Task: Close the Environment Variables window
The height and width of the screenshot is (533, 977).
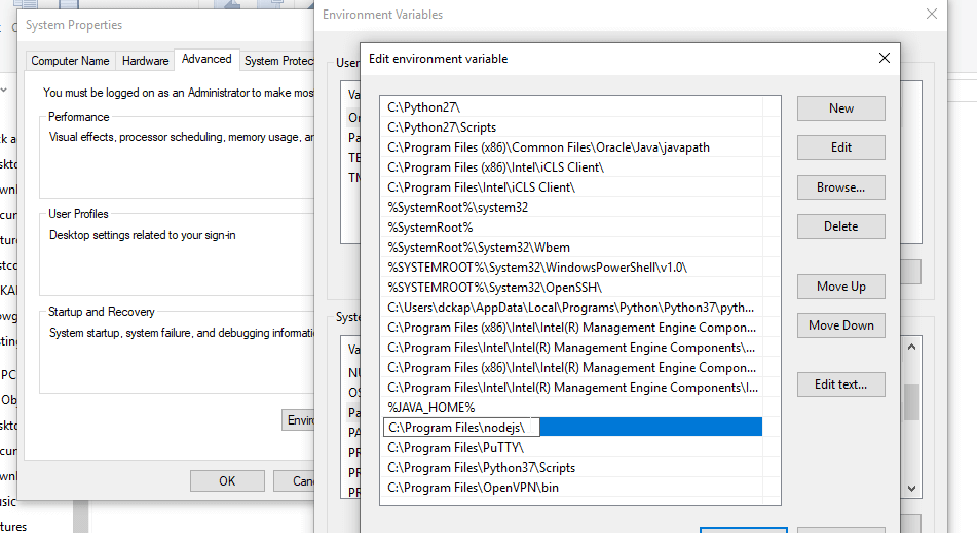Action: coord(932,14)
